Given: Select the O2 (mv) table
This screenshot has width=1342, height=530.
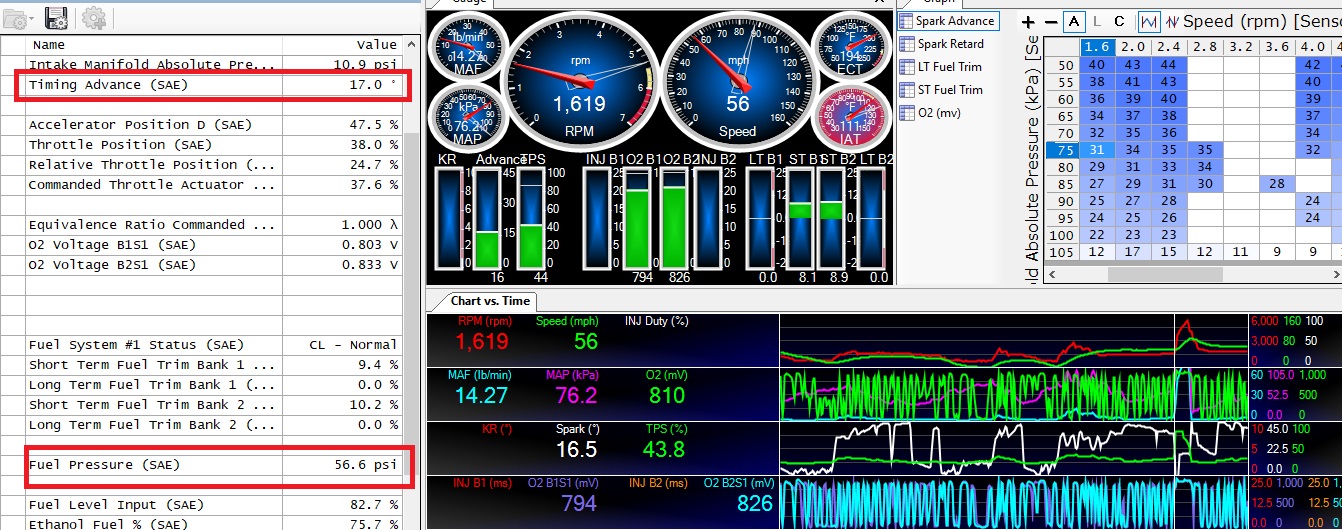Looking at the screenshot, I should (939, 113).
